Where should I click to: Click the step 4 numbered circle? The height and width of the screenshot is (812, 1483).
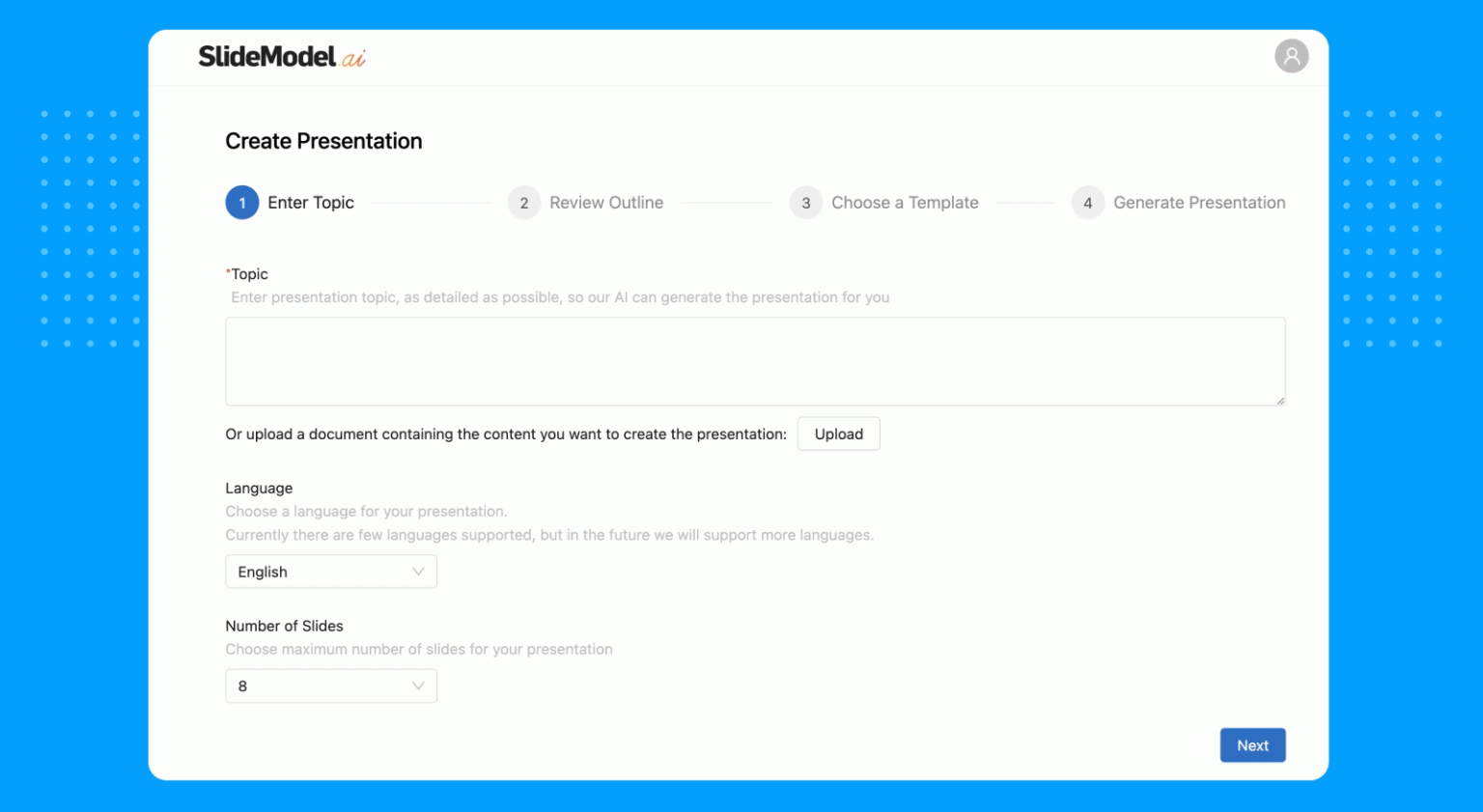coord(1087,203)
